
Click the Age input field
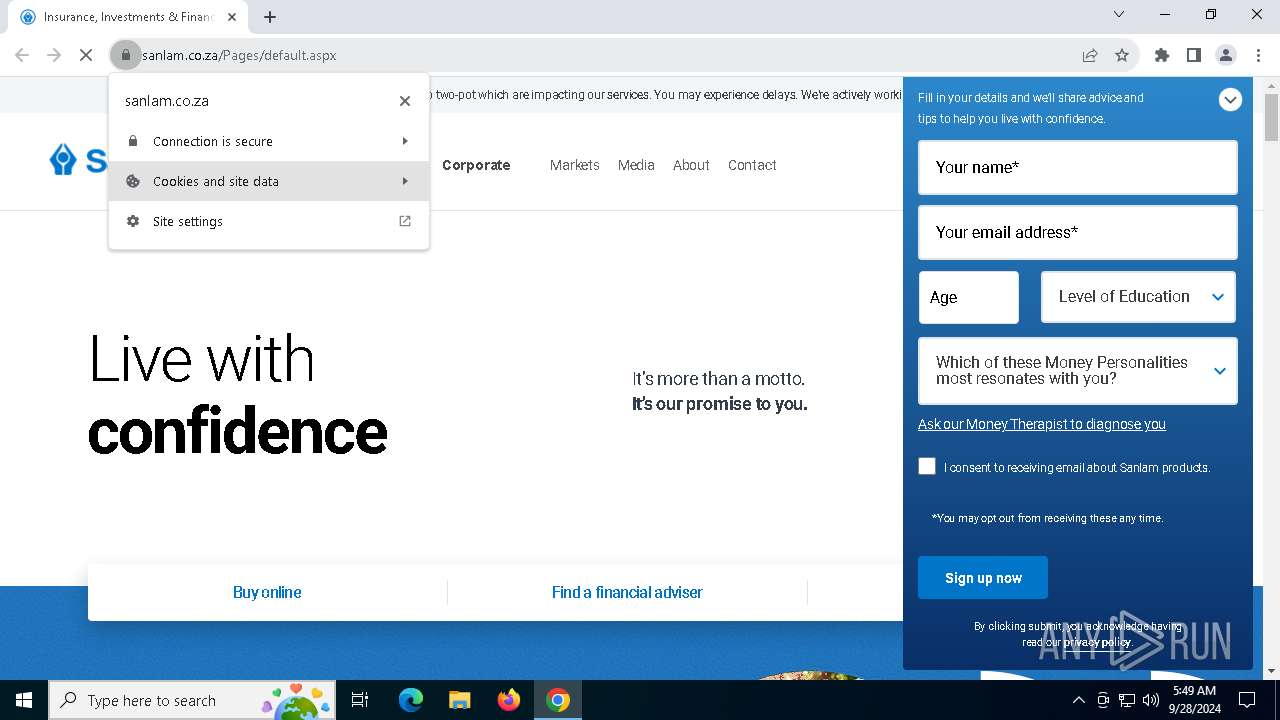968,297
